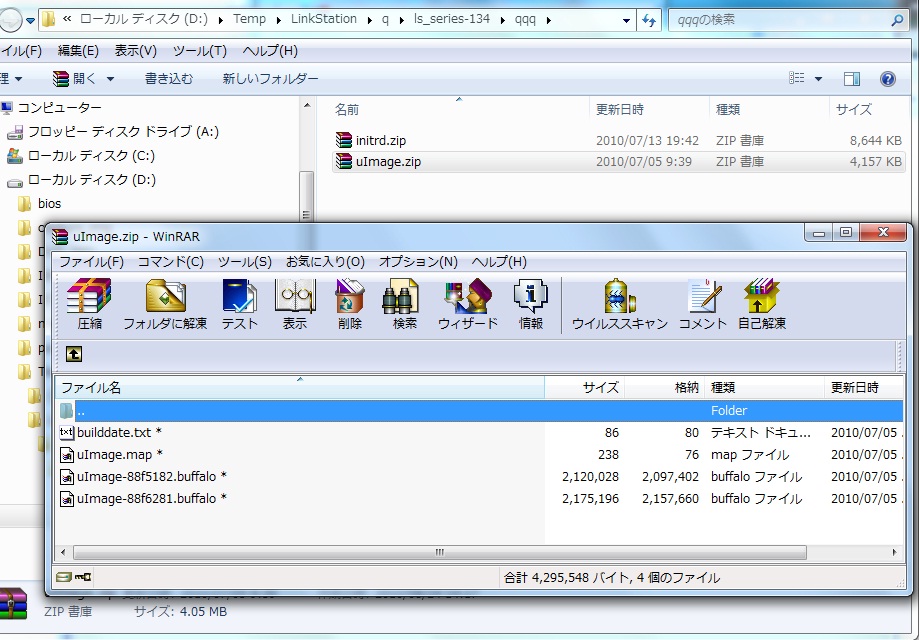Click the uImage.map file icon
This screenshot has height=640, width=919.
coord(67,455)
